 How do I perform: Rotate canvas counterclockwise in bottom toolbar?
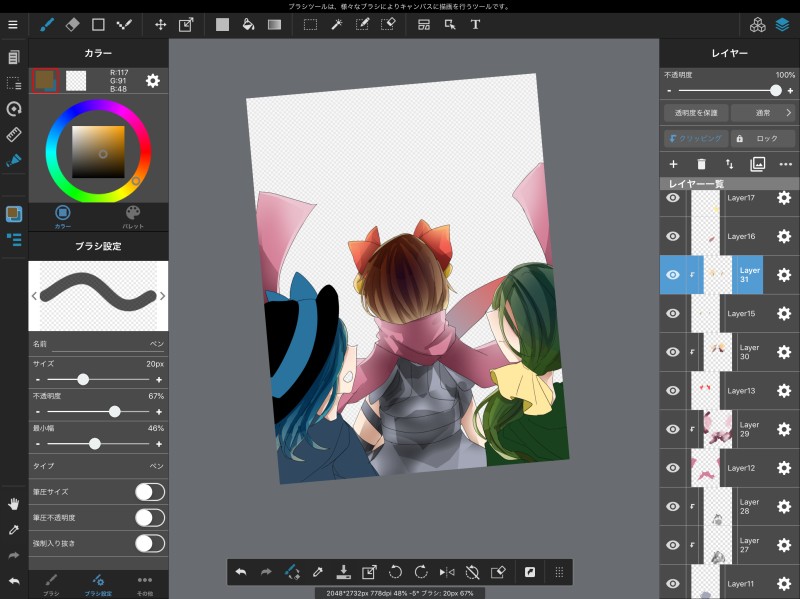(395, 572)
